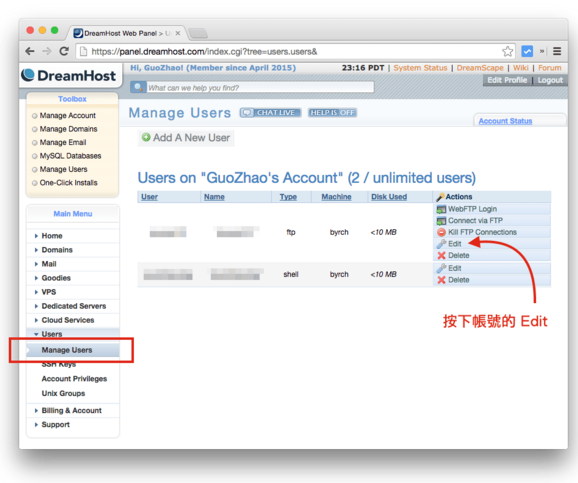
Task: Click the green plus Add user icon
Action: point(146,138)
